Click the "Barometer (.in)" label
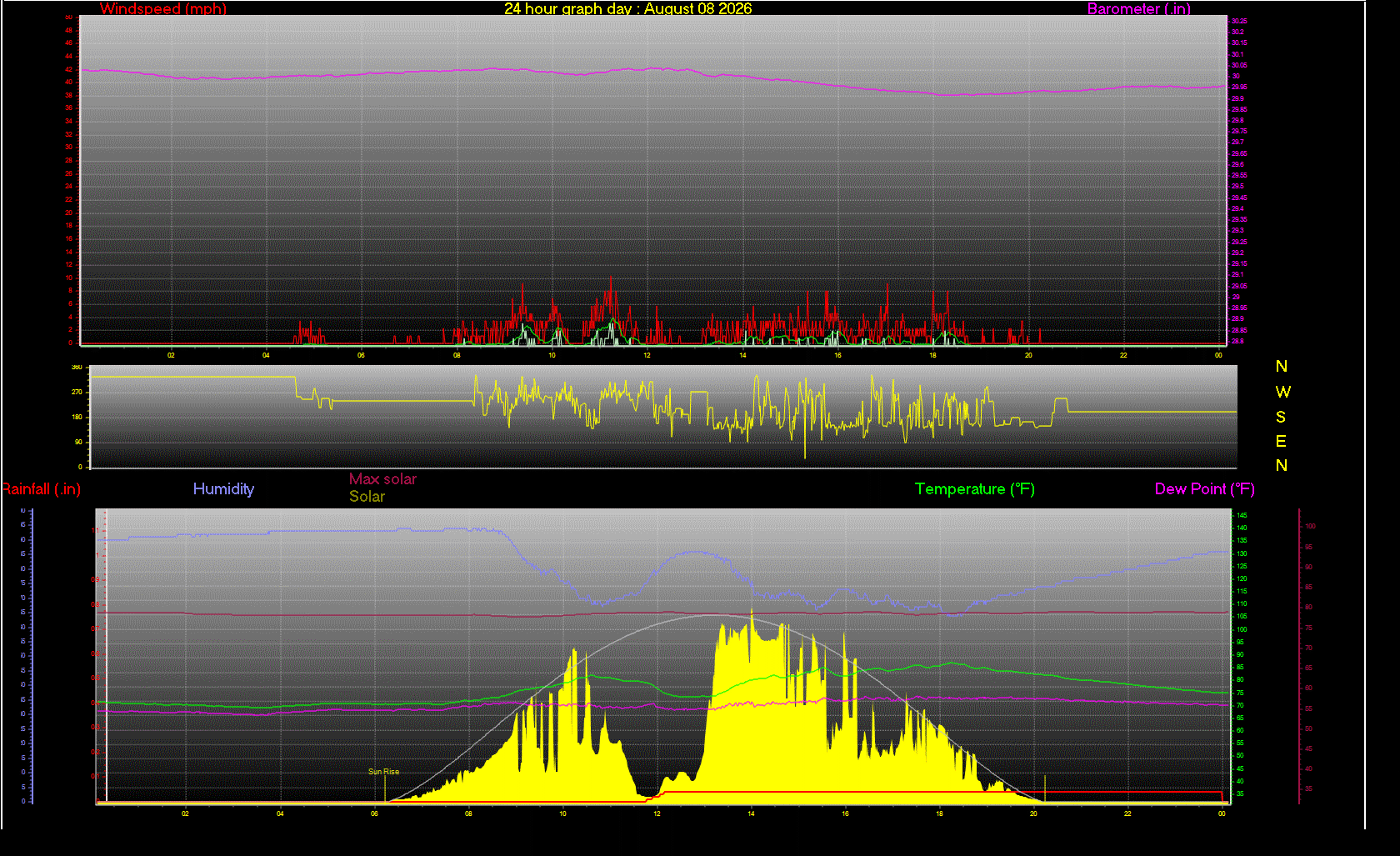The image size is (1400, 856). 1138,9
